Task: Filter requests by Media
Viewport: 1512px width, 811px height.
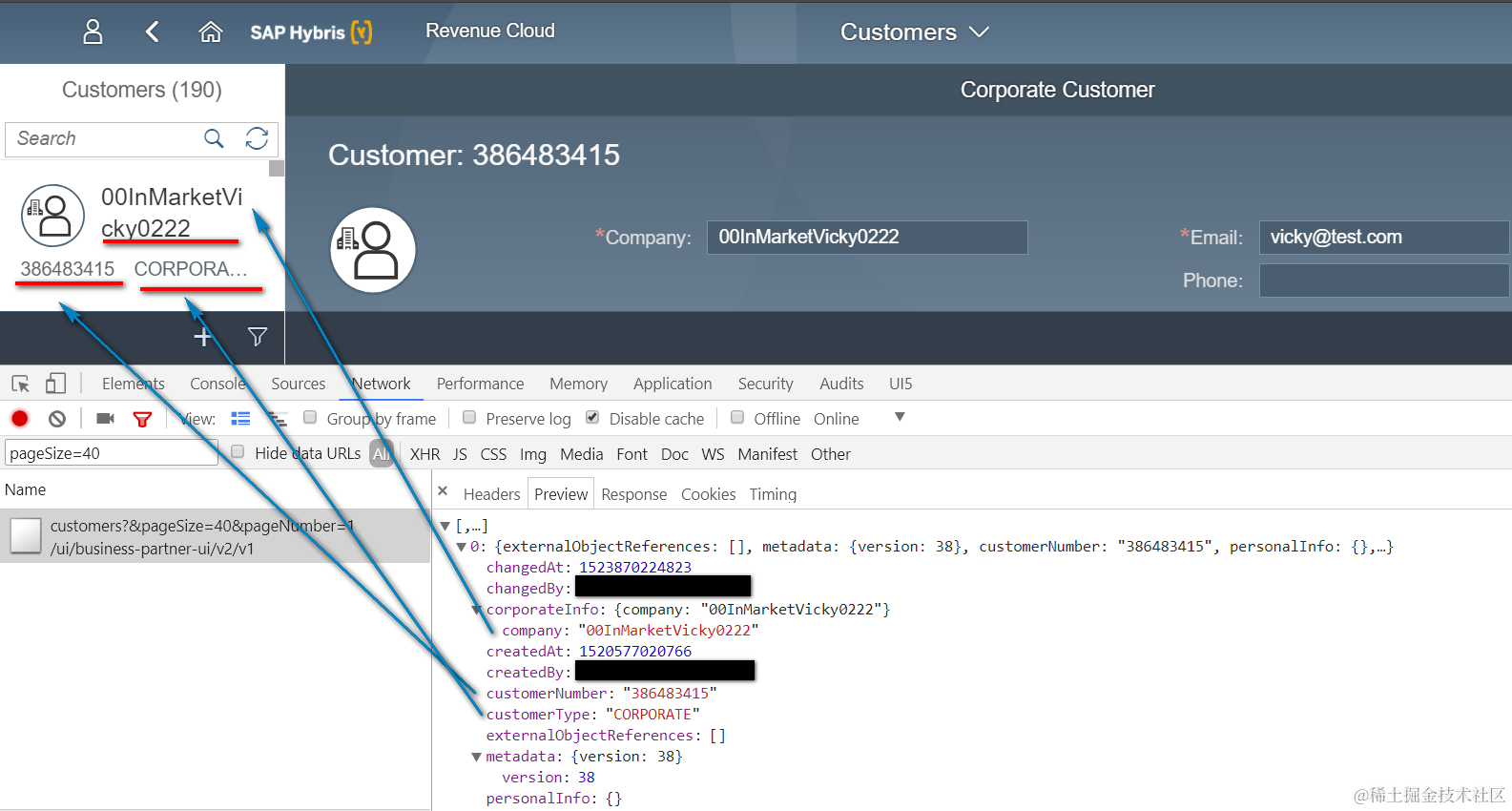Action: click(581, 454)
